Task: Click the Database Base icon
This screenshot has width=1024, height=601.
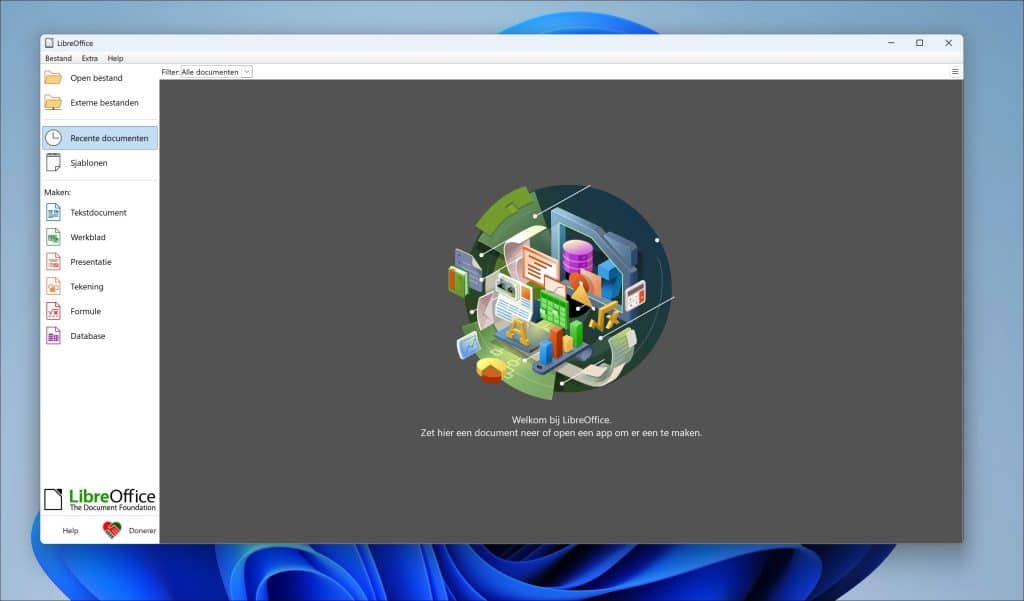Action: pos(53,336)
